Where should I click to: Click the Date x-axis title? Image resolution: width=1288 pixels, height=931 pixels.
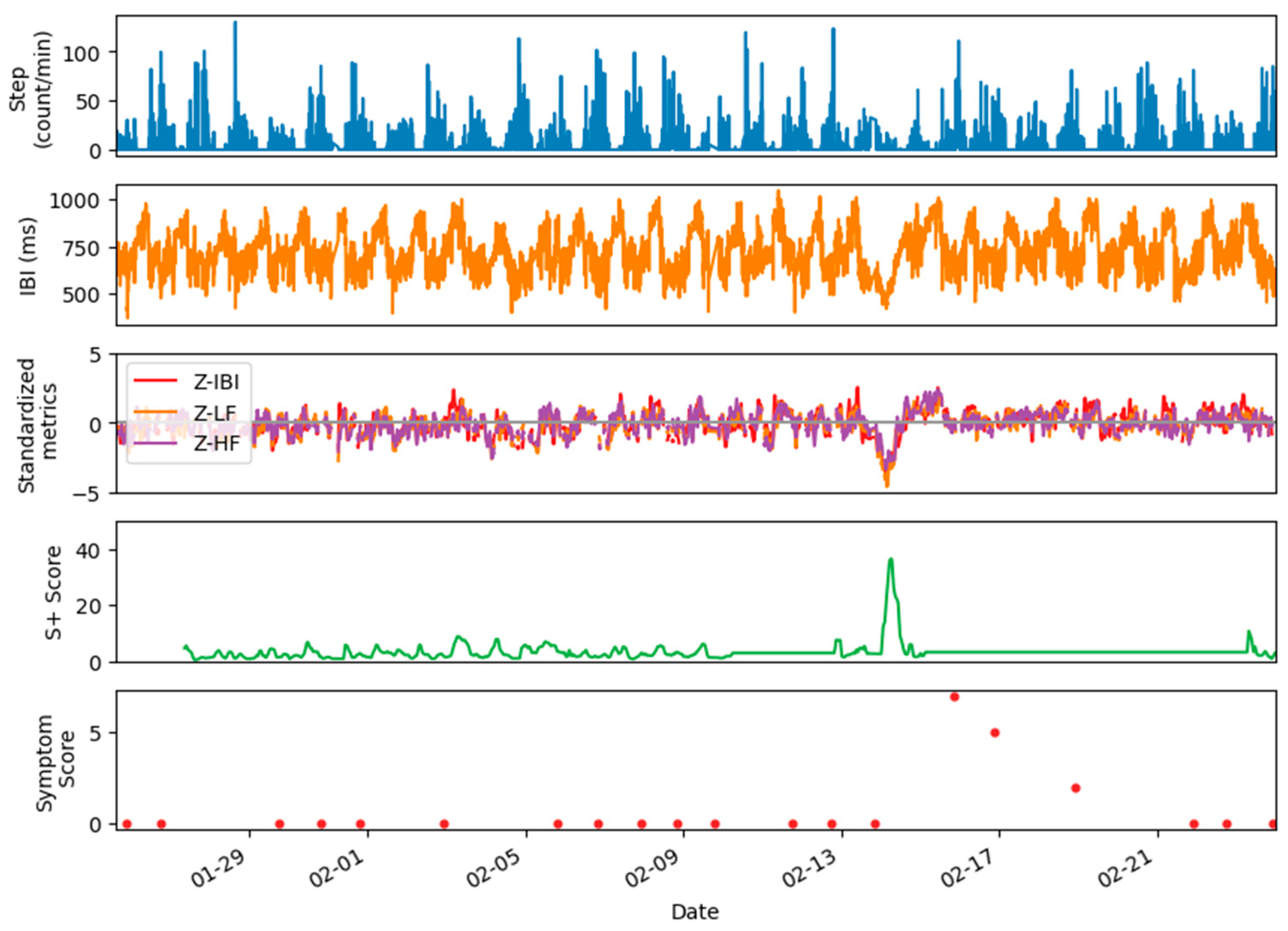point(695,912)
